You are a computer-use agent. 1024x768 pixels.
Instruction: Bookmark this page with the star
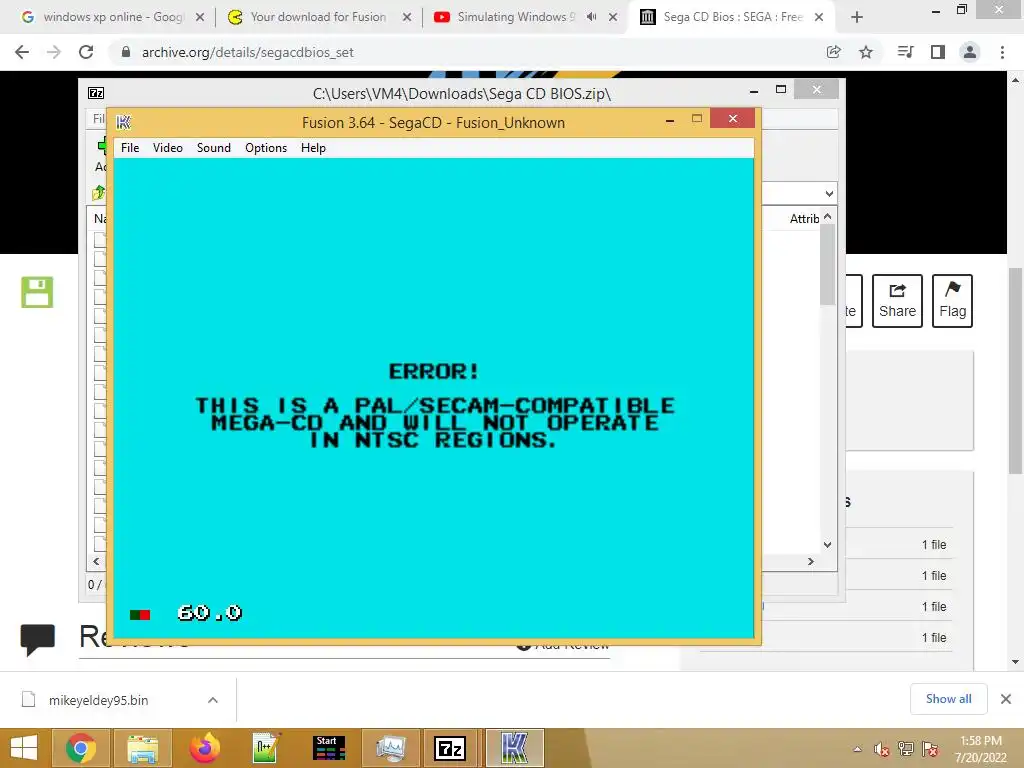(x=866, y=52)
